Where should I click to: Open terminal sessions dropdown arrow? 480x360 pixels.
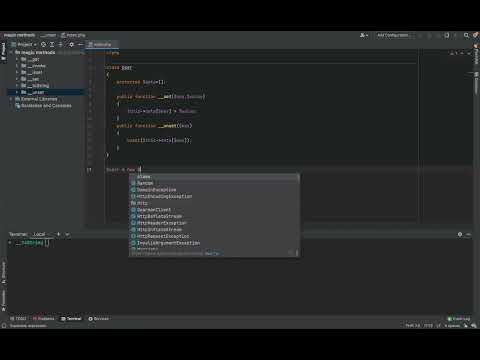67,235
